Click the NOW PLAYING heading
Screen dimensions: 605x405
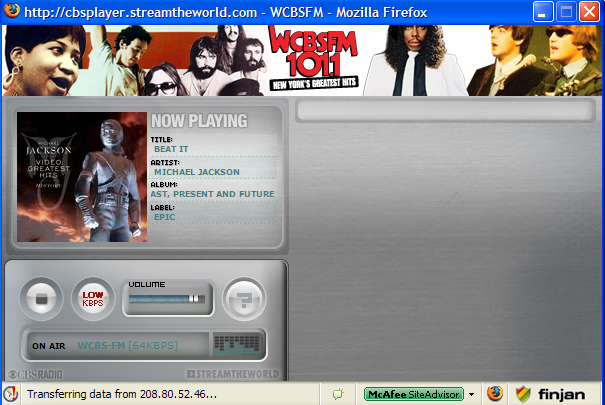click(x=199, y=121)
